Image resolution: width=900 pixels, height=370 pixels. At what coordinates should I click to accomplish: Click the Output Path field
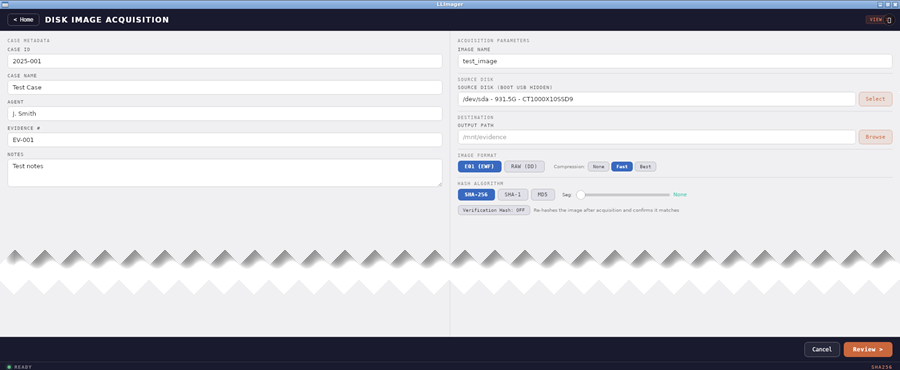point(657,137)
